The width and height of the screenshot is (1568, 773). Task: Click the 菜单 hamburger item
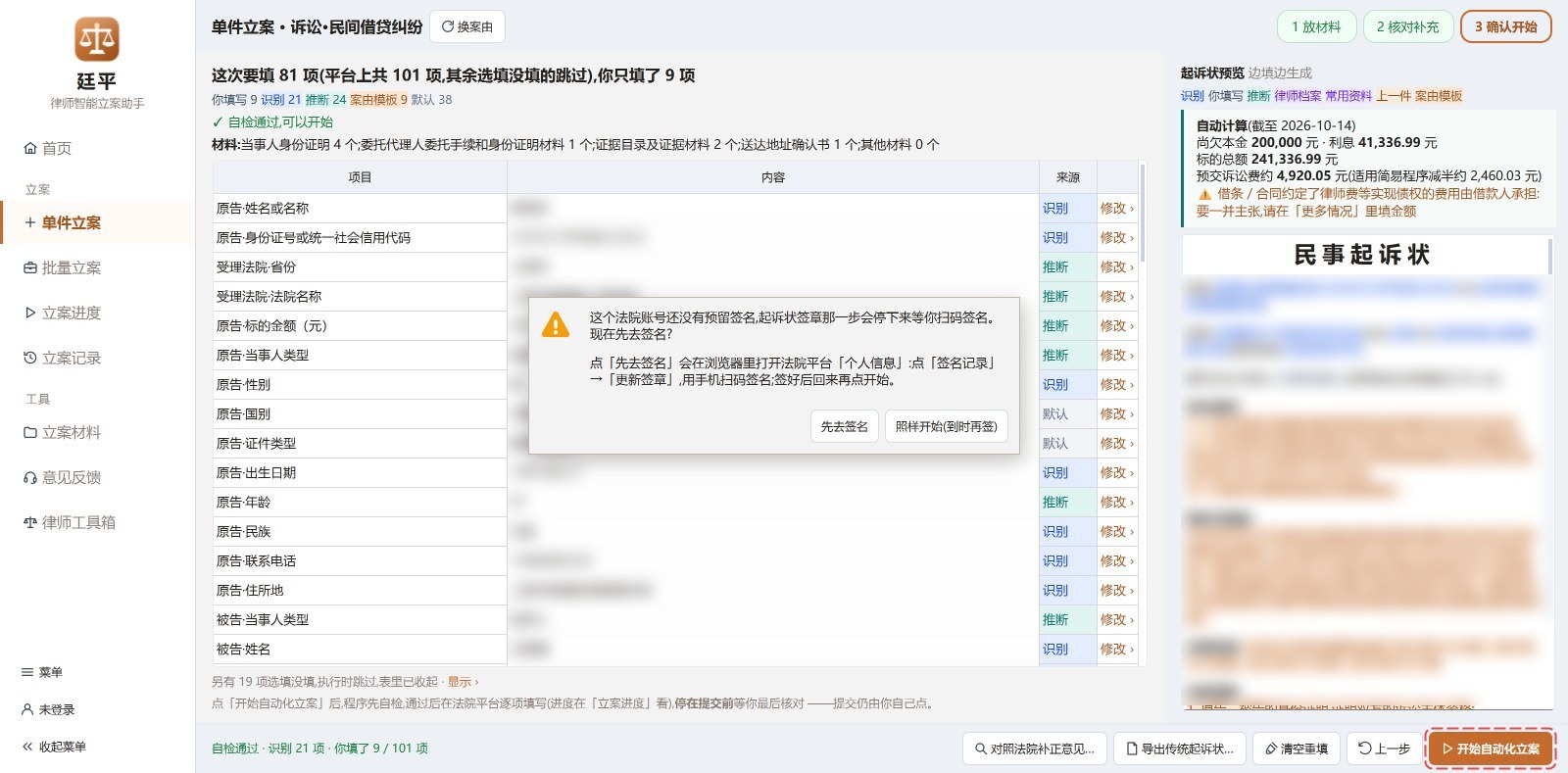tap(42, 672)
